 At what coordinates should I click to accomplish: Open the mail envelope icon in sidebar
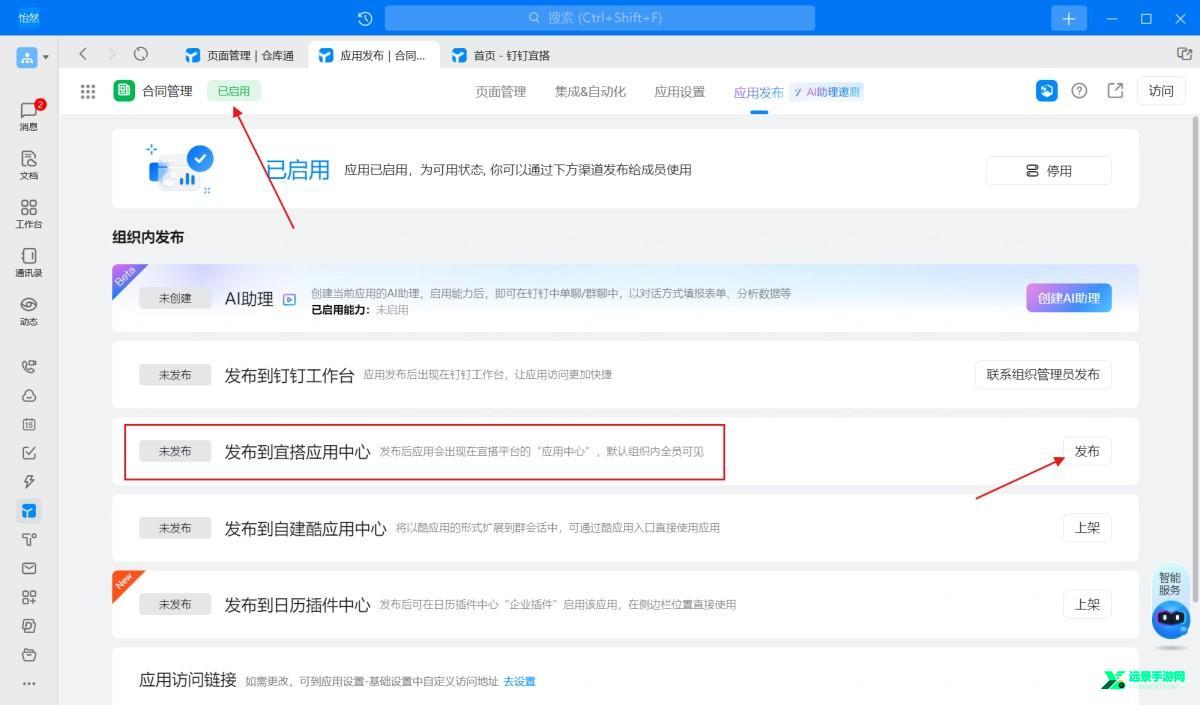tap(29, 569)
